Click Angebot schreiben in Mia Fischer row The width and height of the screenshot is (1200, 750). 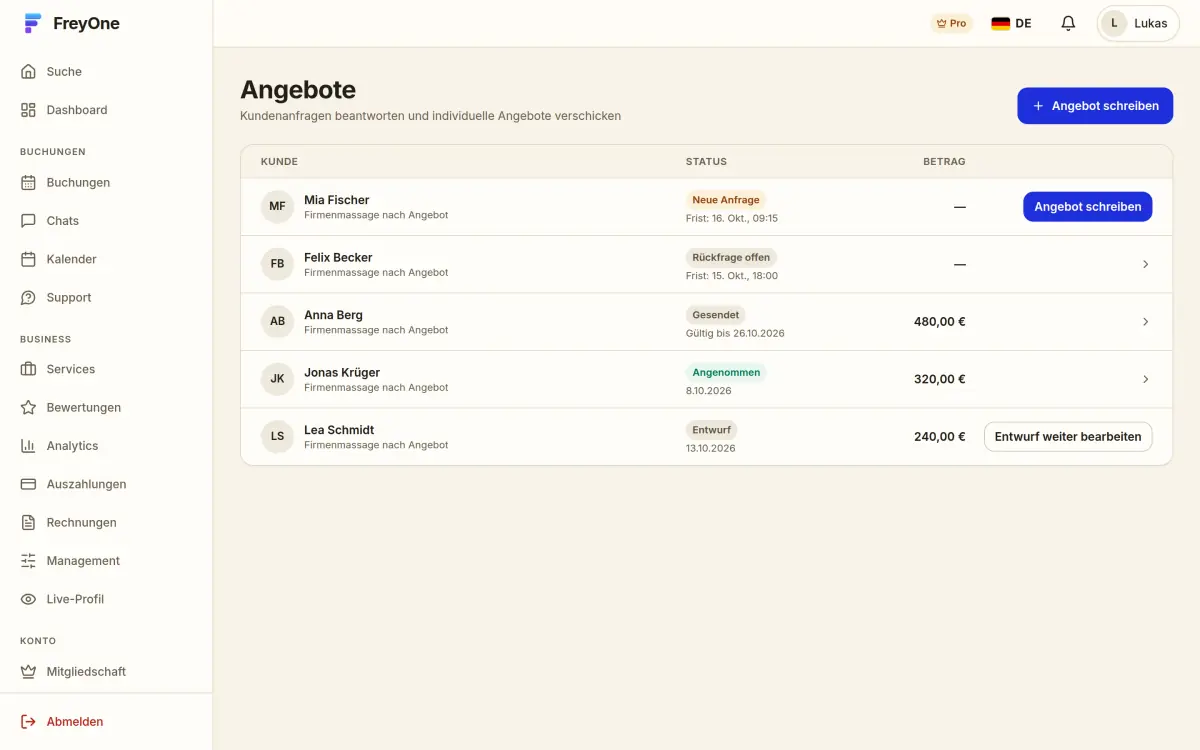[1088, 207]
